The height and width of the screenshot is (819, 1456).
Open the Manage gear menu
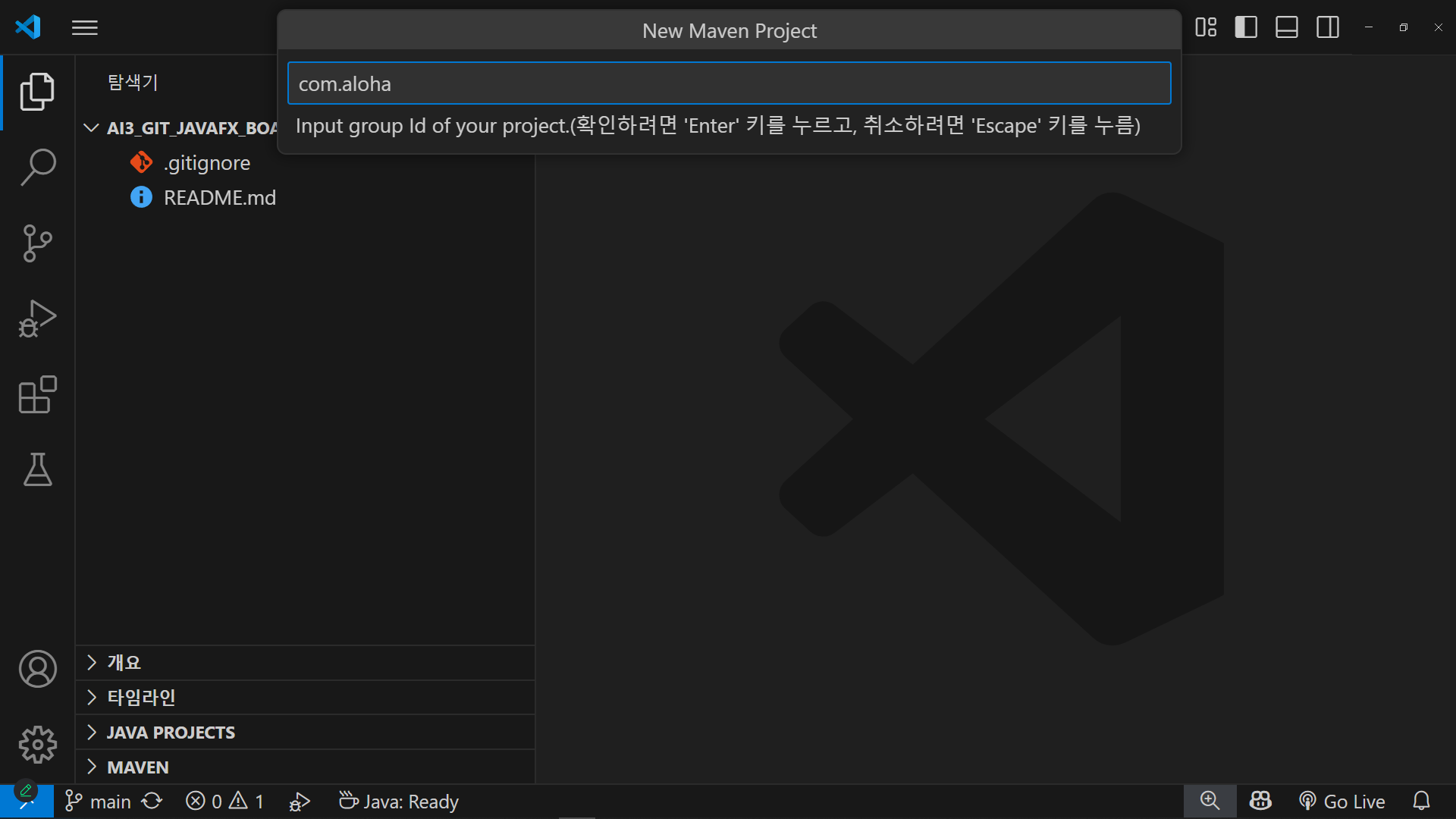coord(37,745)
